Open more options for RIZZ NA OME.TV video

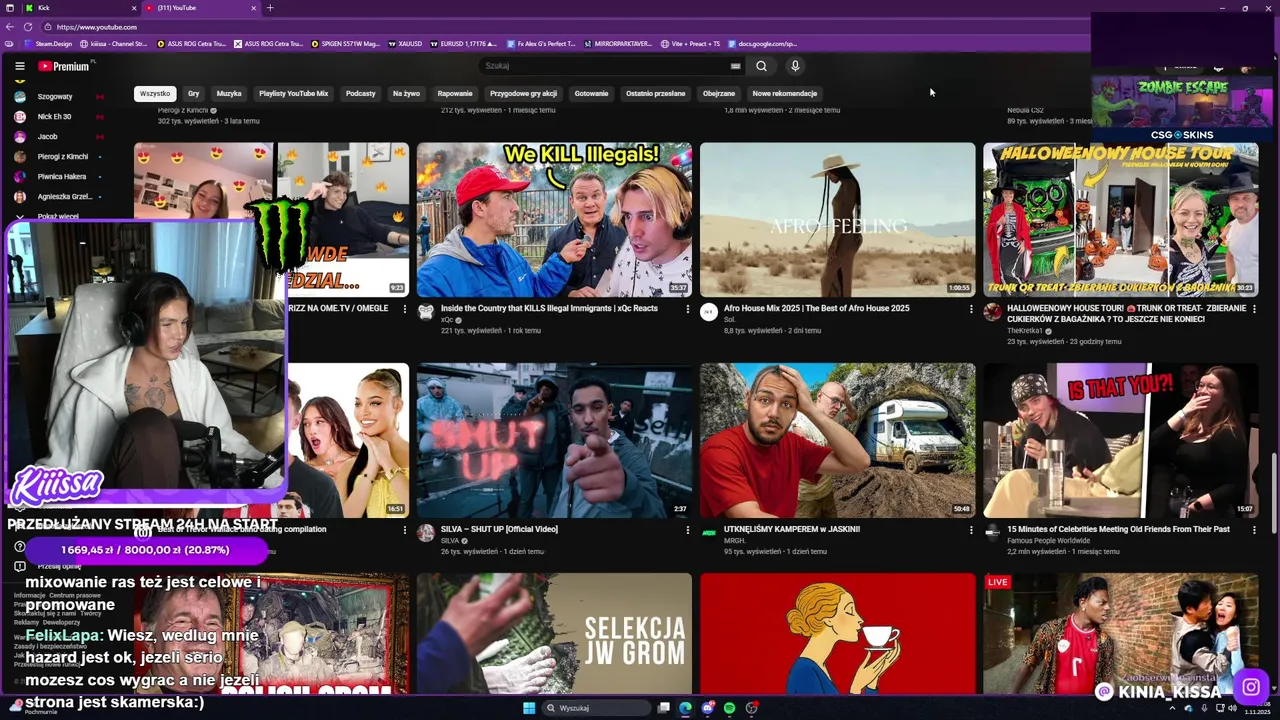point(405,309)
